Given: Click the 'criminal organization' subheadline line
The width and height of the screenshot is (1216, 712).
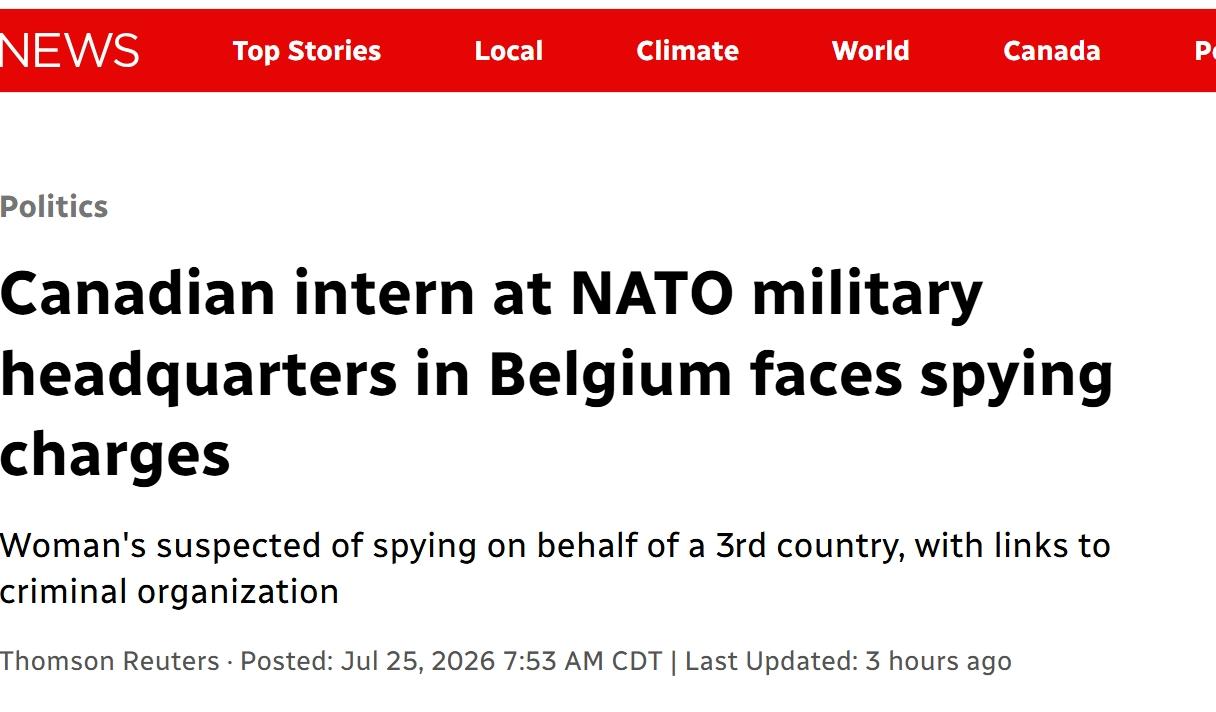Looking at the screenshot, I should [x=169, y=592].
